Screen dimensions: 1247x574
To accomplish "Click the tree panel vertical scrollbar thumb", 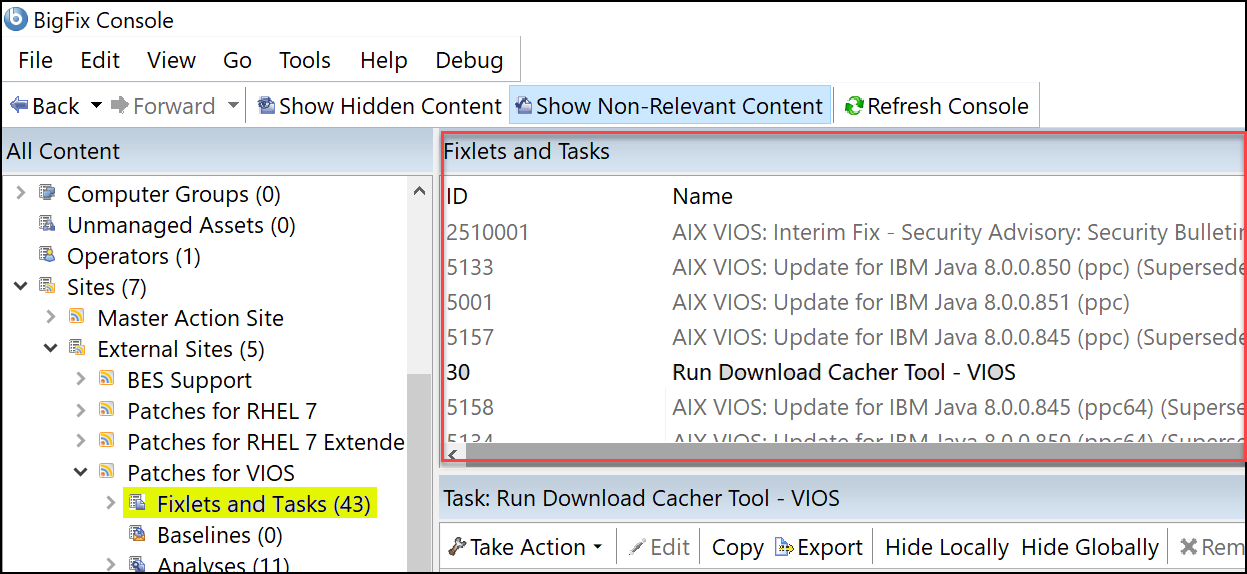I will click(420, 472).
